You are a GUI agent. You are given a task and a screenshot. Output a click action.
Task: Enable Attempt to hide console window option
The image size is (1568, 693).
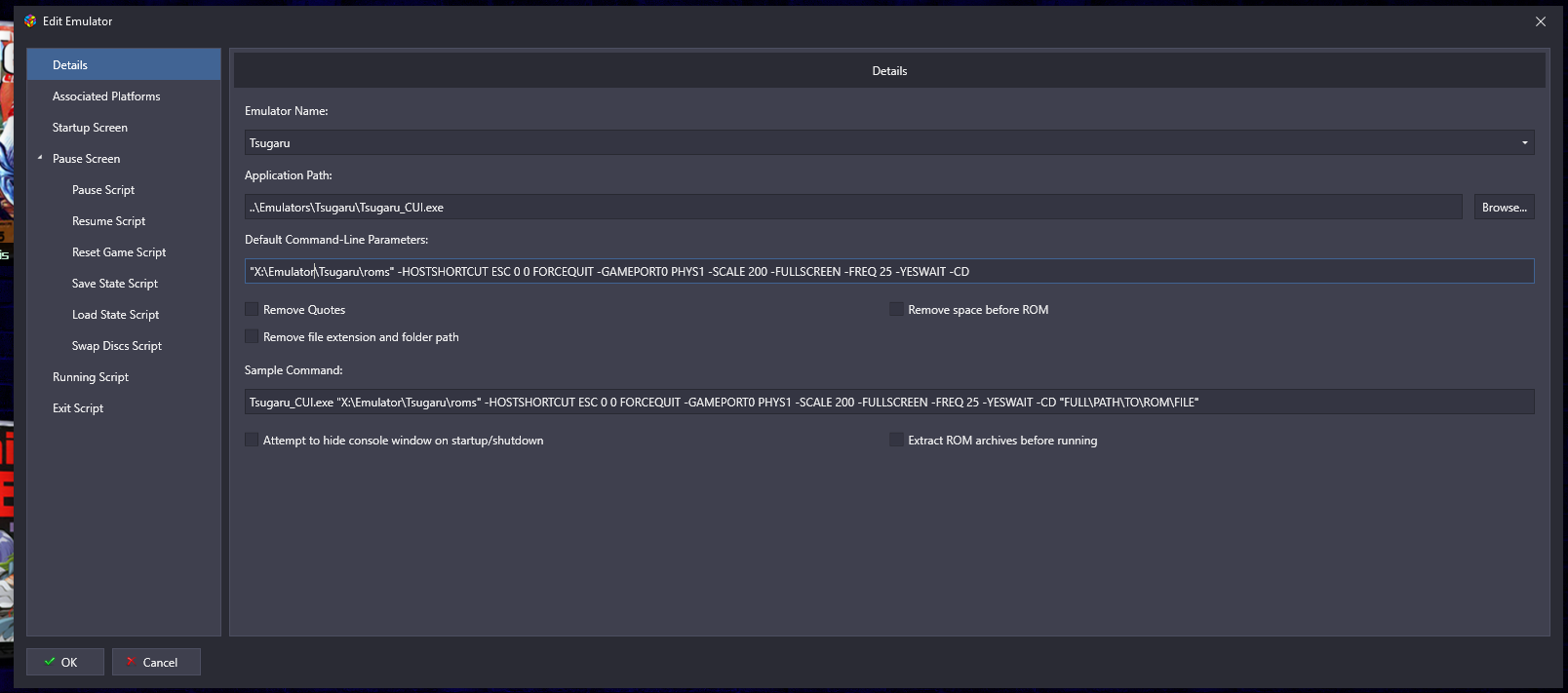click(252, 440)
